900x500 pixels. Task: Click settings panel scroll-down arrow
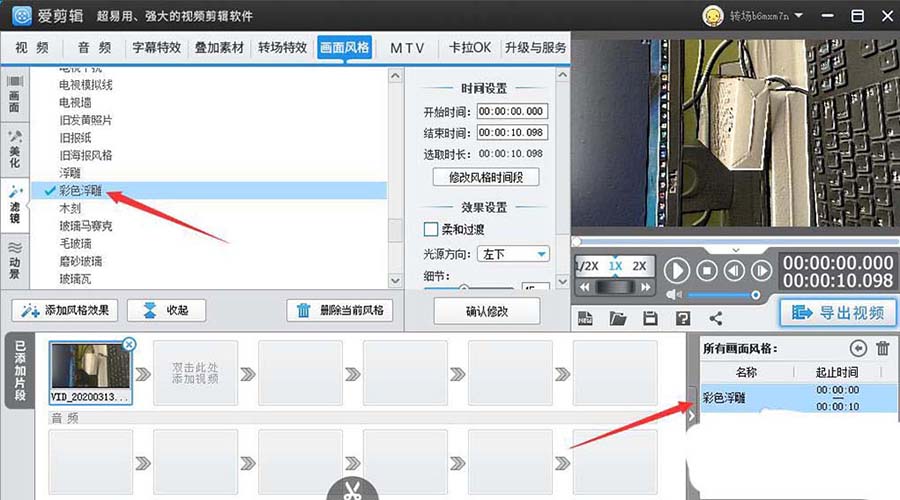click(562, 281)
